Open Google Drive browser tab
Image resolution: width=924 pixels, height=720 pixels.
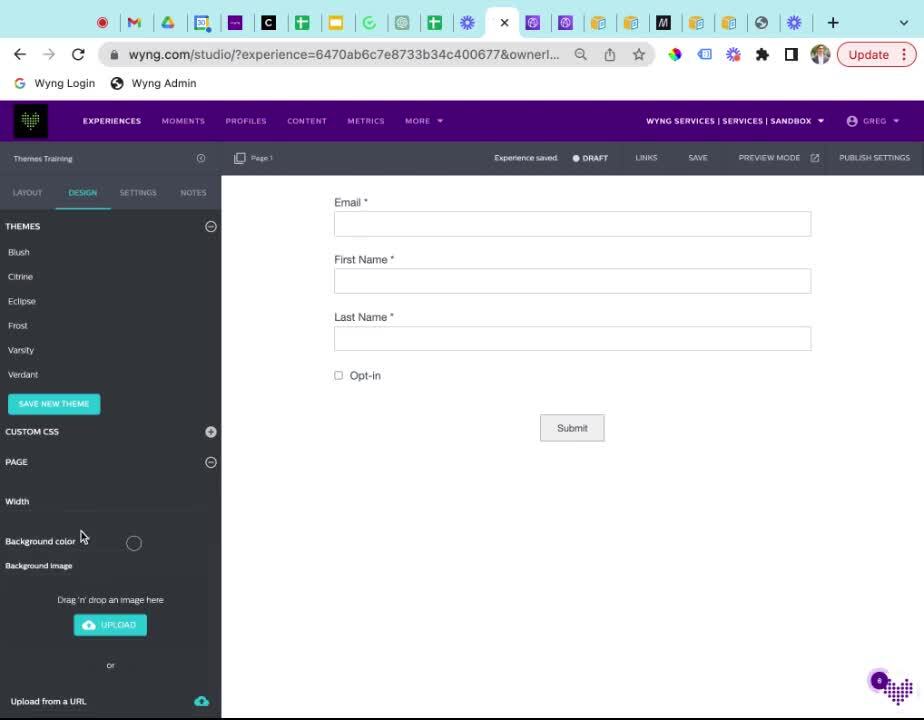pyautogui.click(x=168, y=22)
